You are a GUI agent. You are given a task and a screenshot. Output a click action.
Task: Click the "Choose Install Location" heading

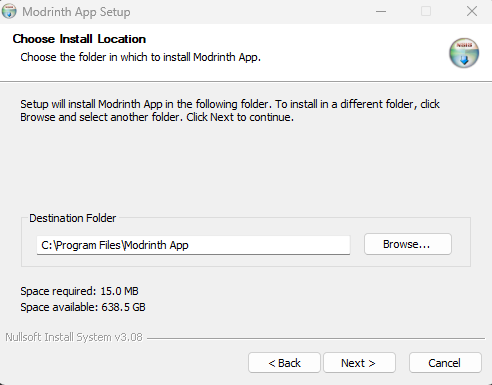pos(79,39)
